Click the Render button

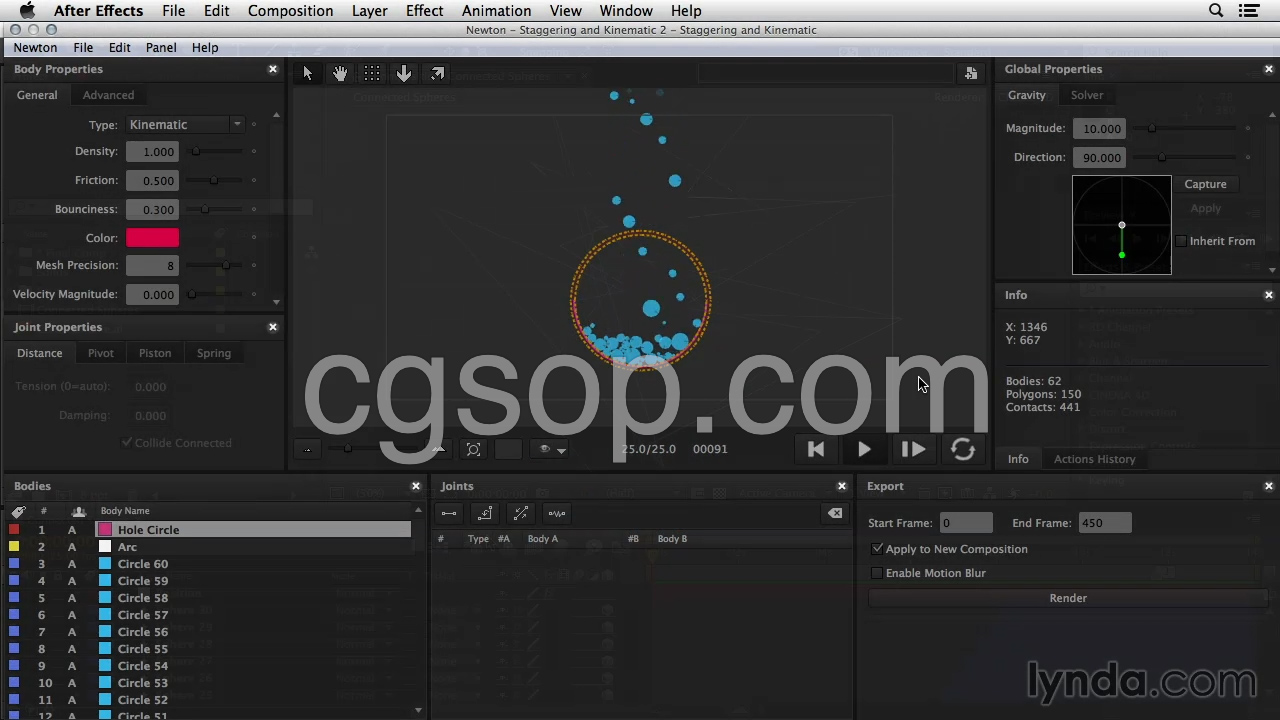pyautogui.click(x=1068, y=598)
